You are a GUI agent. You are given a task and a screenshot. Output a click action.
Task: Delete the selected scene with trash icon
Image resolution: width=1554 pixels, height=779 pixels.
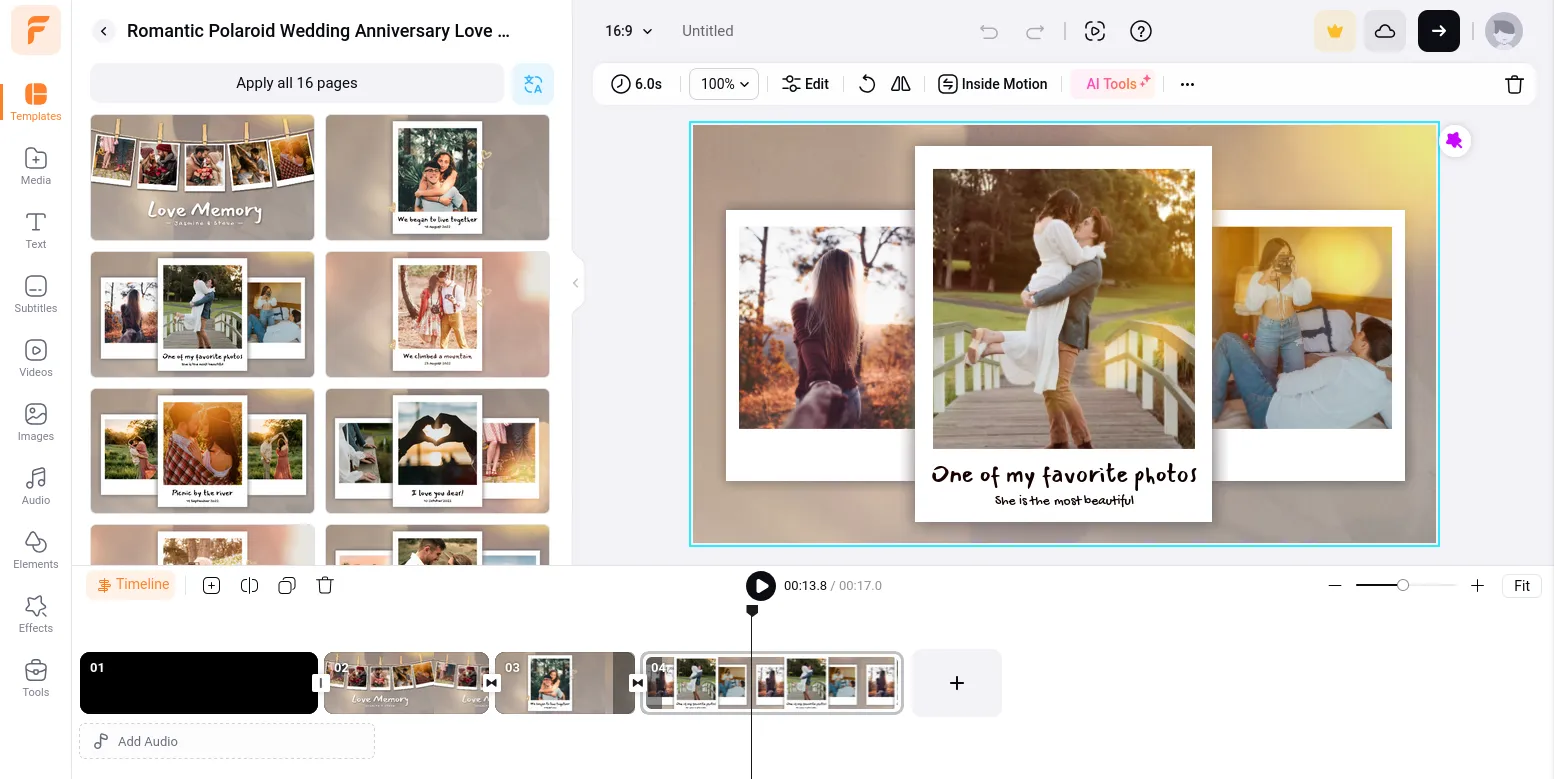1514,84
